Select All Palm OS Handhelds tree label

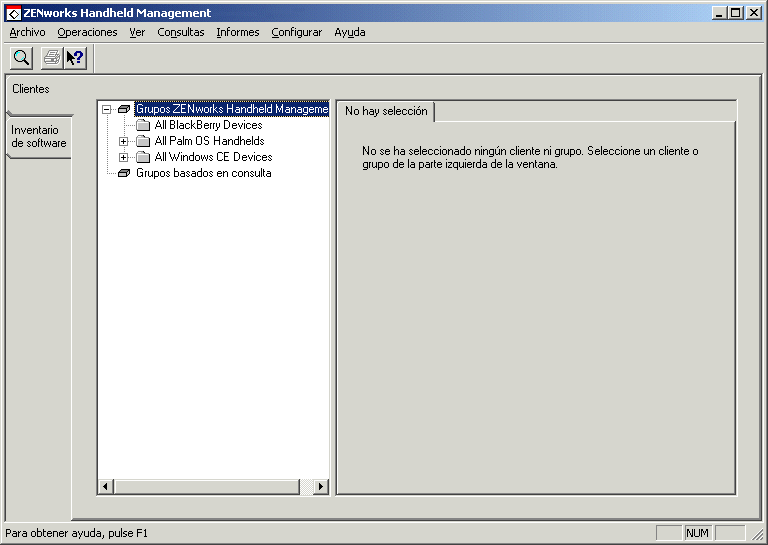(209, 141)
